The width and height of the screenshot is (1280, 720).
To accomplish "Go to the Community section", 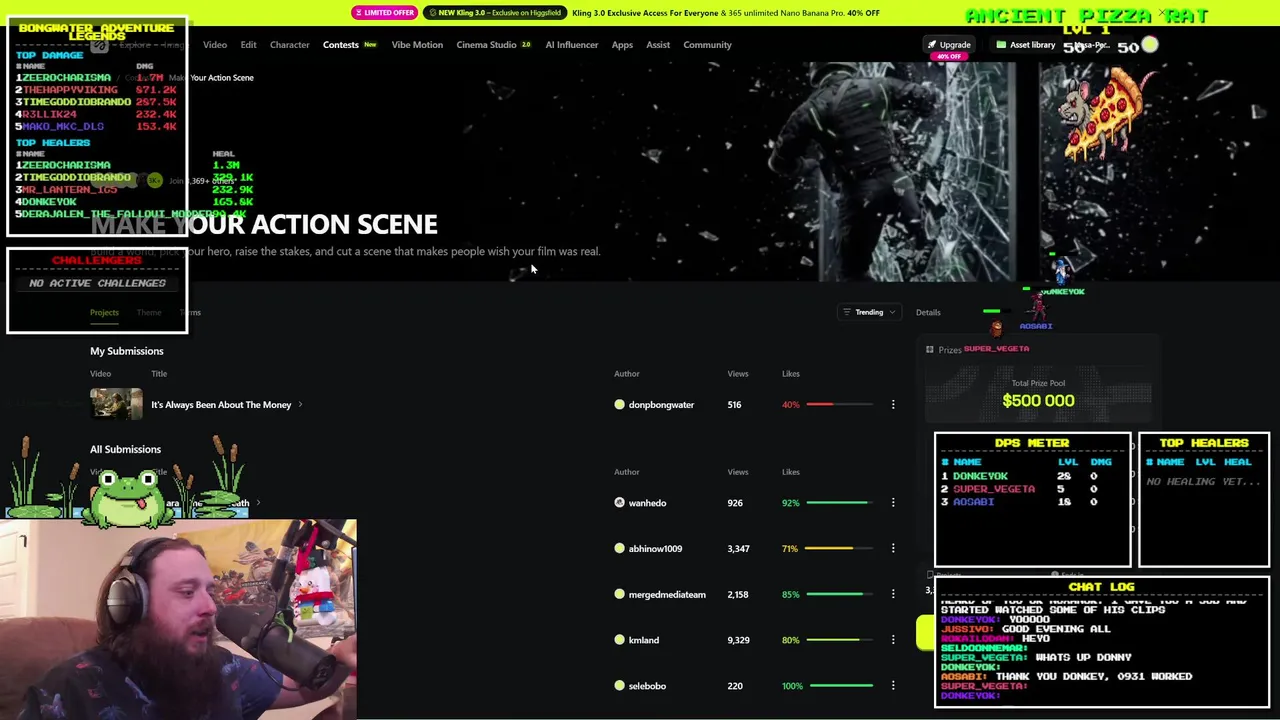I will coord(707,45).
